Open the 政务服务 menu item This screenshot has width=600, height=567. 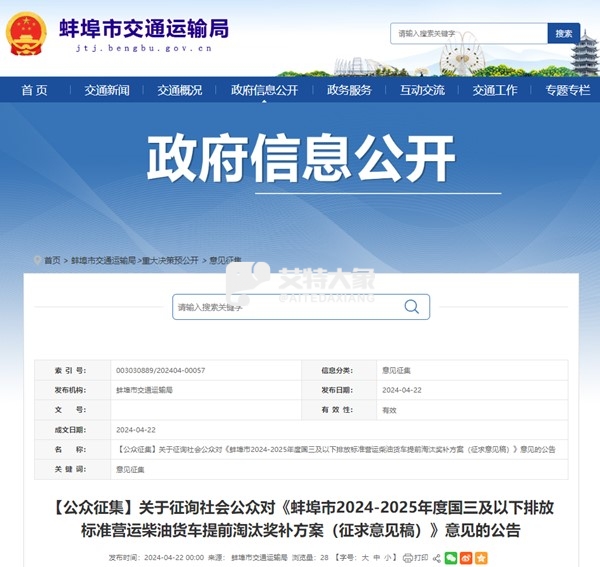pyautogui.click(x=349, y=90)
